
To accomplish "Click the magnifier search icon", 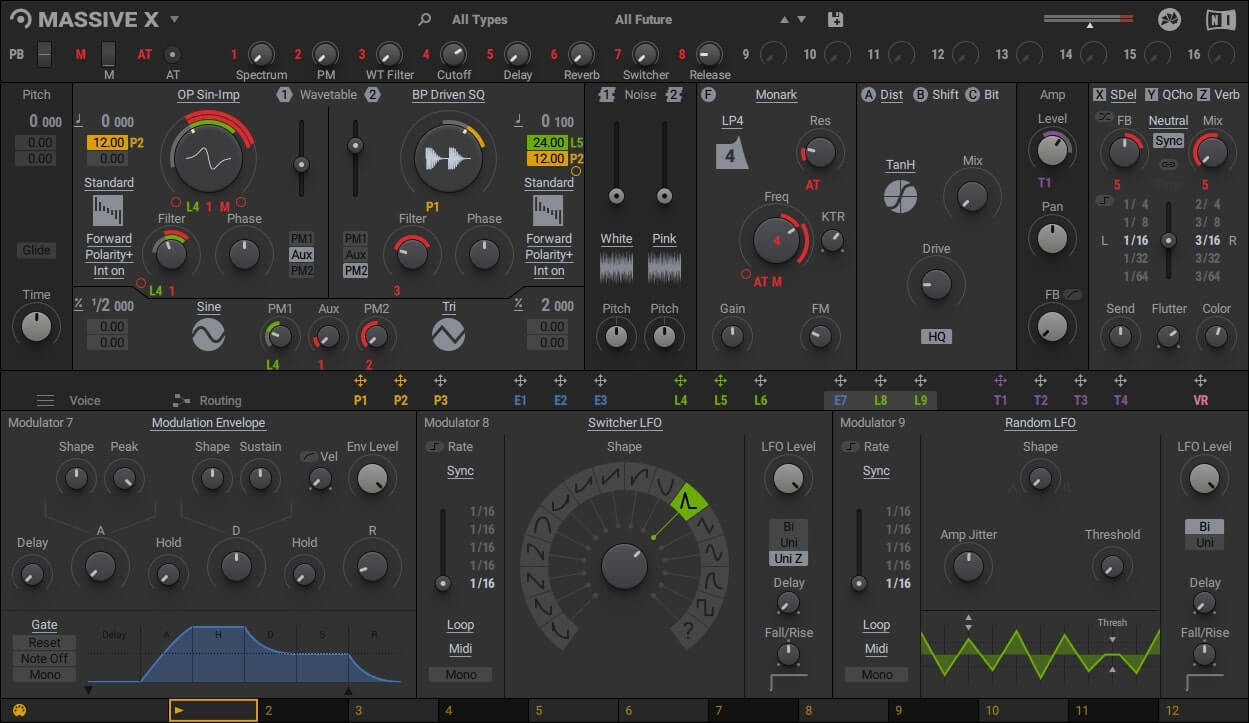I will click(x=424, y=19).
